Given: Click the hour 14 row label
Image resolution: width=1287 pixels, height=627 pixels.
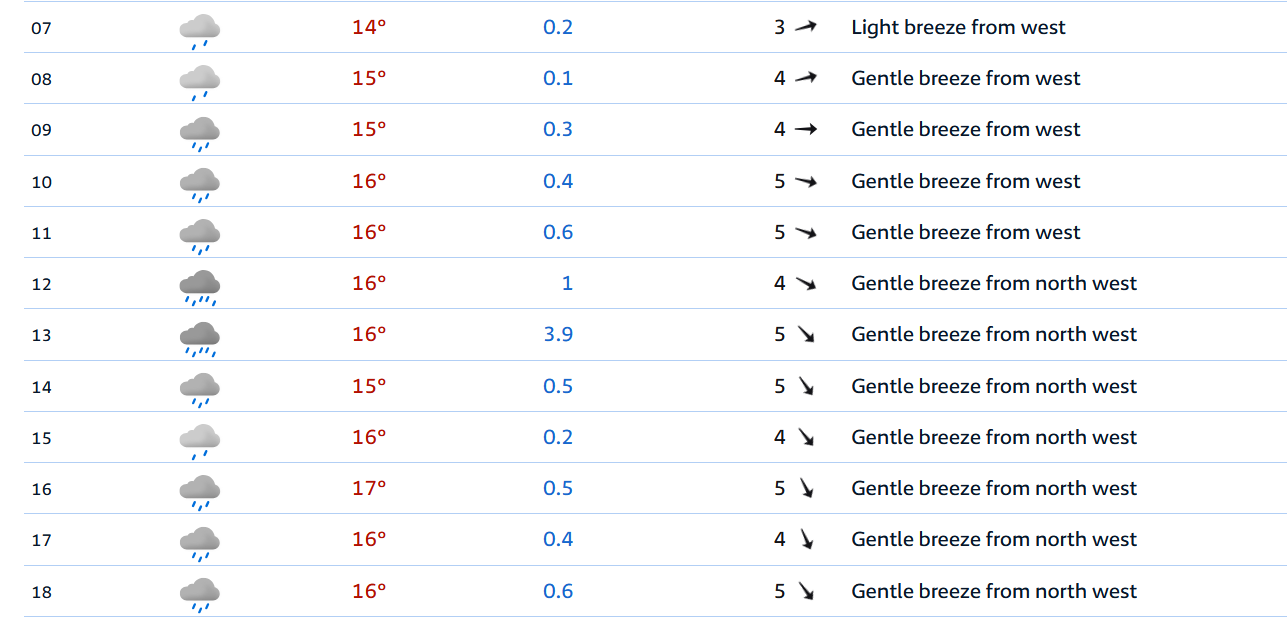Looking at the screenshot, I should 41,387.
